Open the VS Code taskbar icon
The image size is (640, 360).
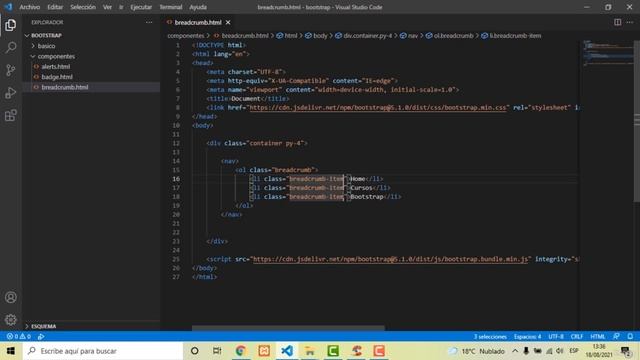287,351
